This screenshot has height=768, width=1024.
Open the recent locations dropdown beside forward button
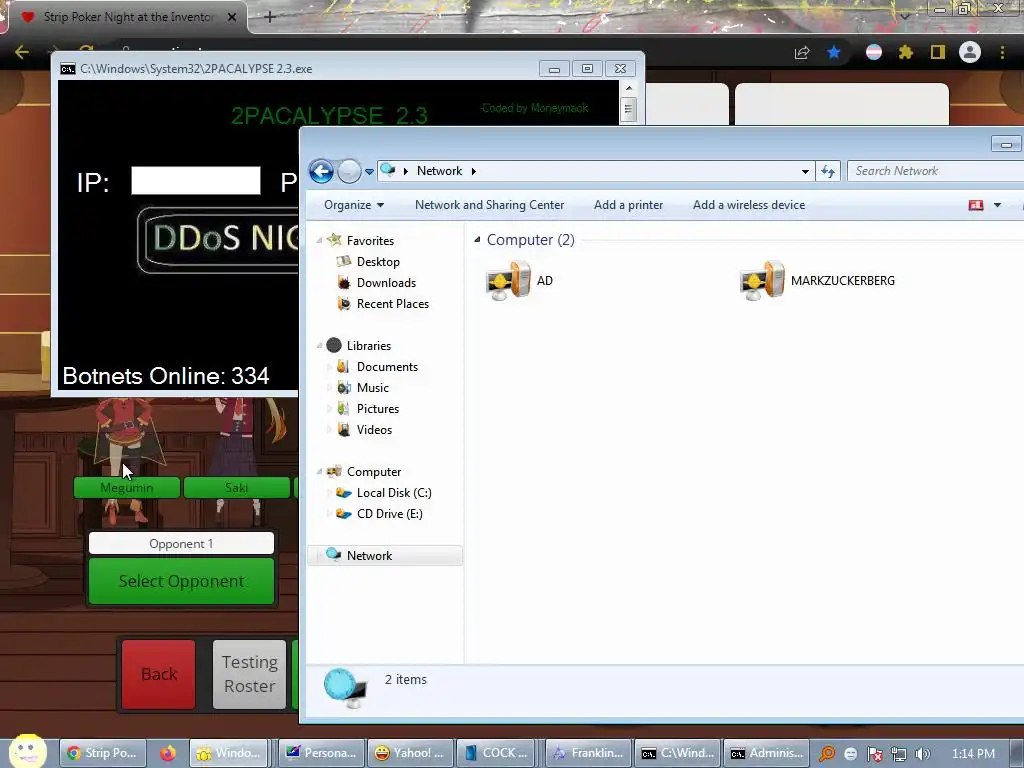tap(369, 172)
